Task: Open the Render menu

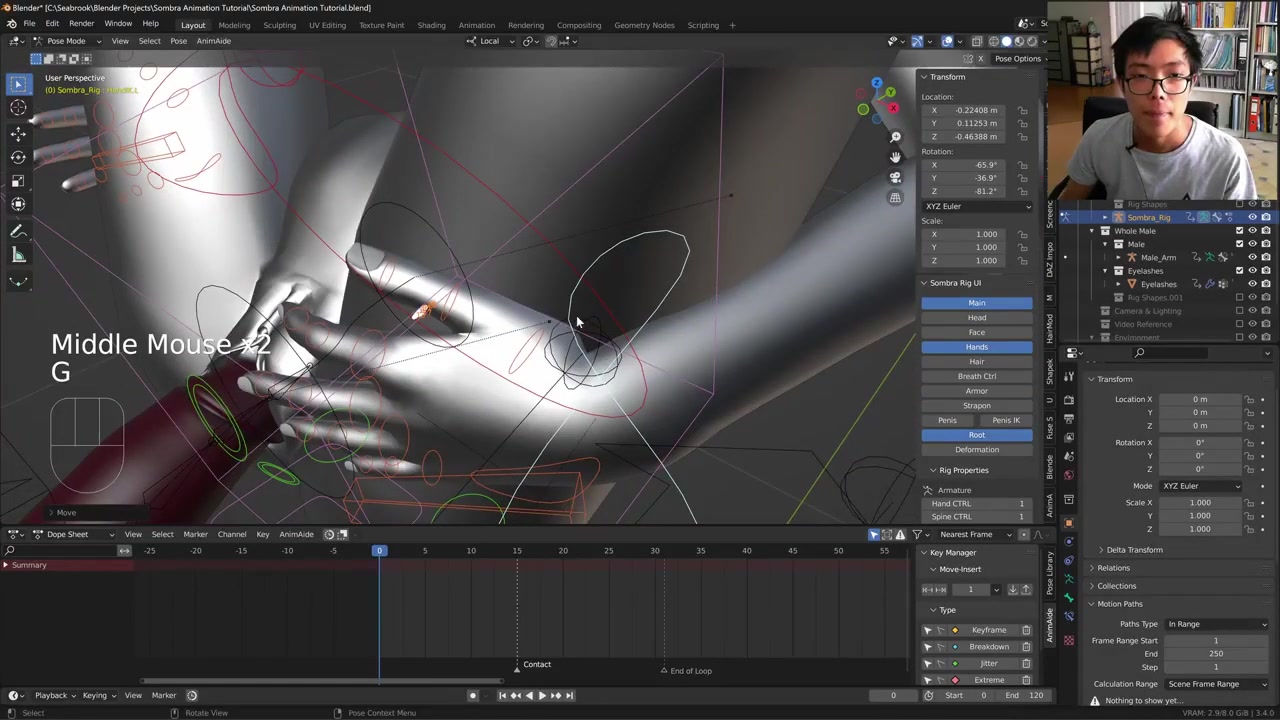Action: 81,24
